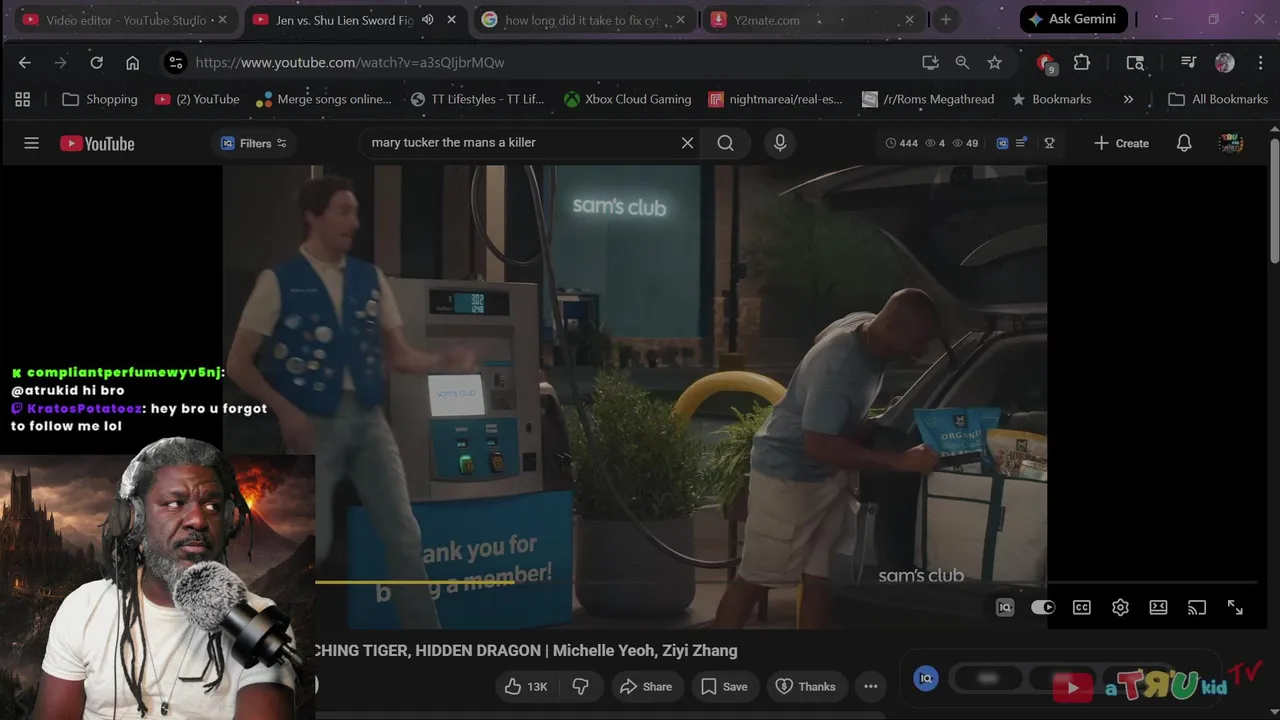Open /r/Roms Megathread bookmark
The height and width of the screenshot is (720, 1280).
(x=928, y=99)
